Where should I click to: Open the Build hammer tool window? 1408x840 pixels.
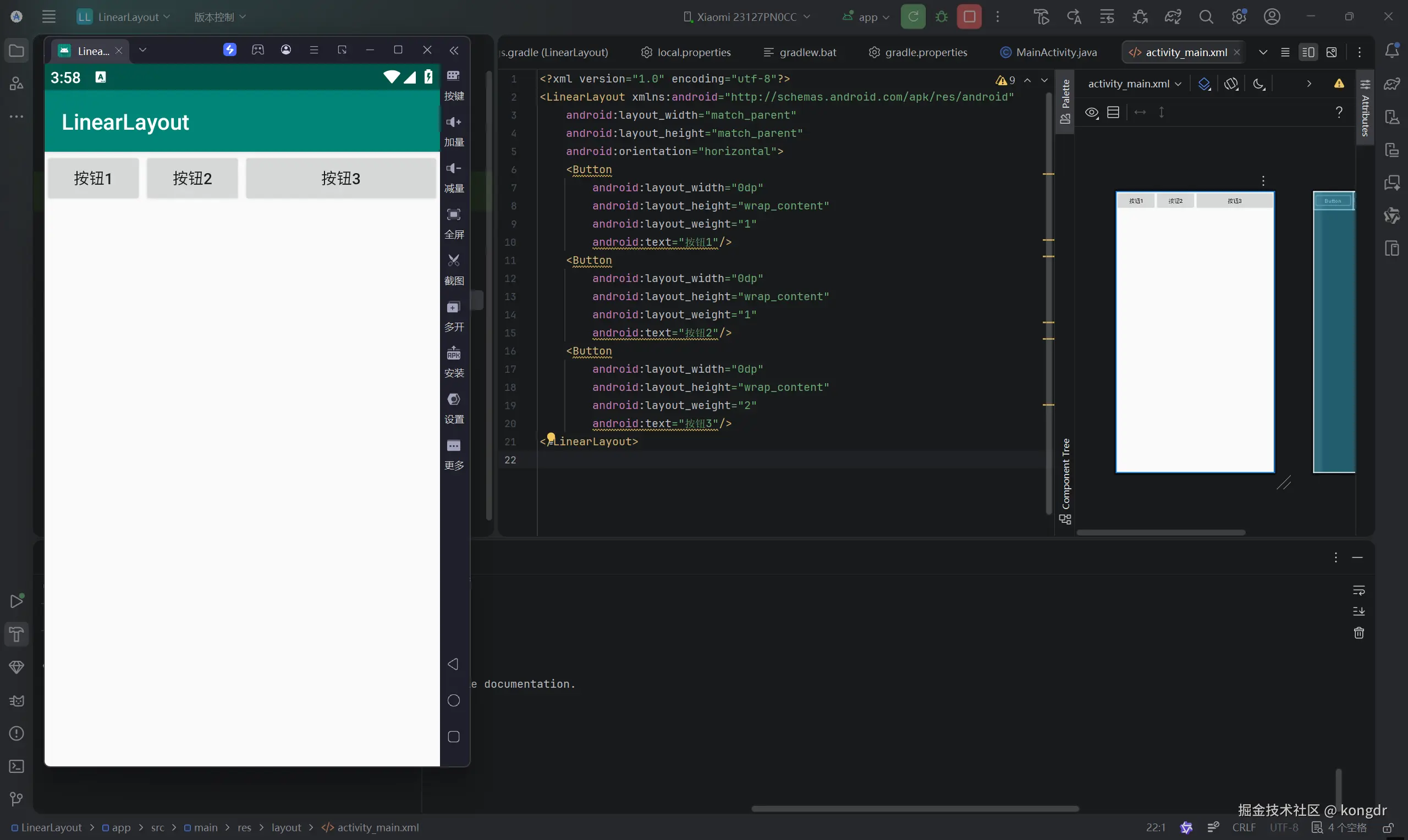[x=16, y=634]
